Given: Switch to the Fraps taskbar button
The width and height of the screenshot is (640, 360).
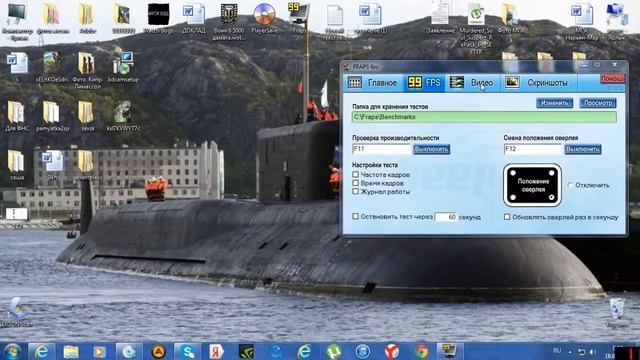Looking at the screenshot, I should pos(449,351).
